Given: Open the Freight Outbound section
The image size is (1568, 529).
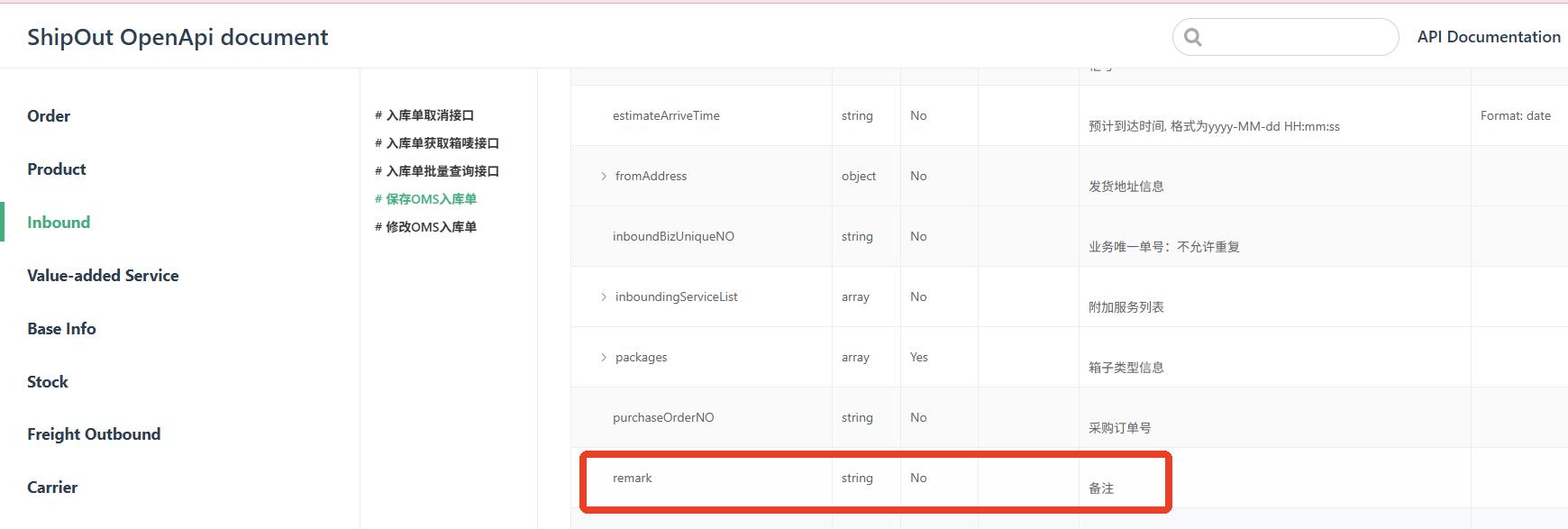Looking at the screenshot, I should point(94,434).
